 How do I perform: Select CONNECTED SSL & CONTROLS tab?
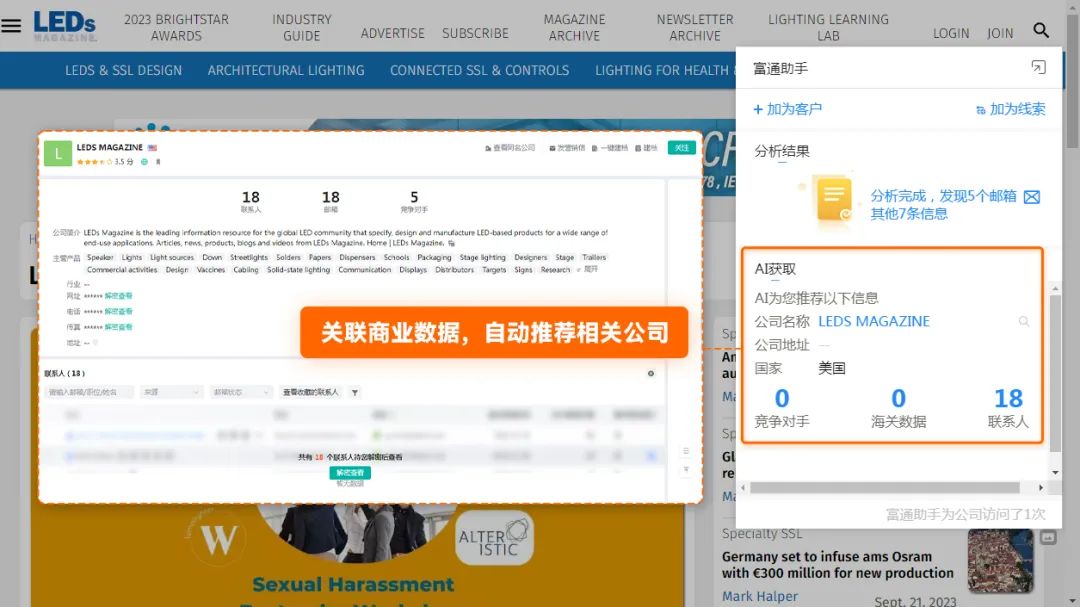pyautogui.click(x=479, y=70)
